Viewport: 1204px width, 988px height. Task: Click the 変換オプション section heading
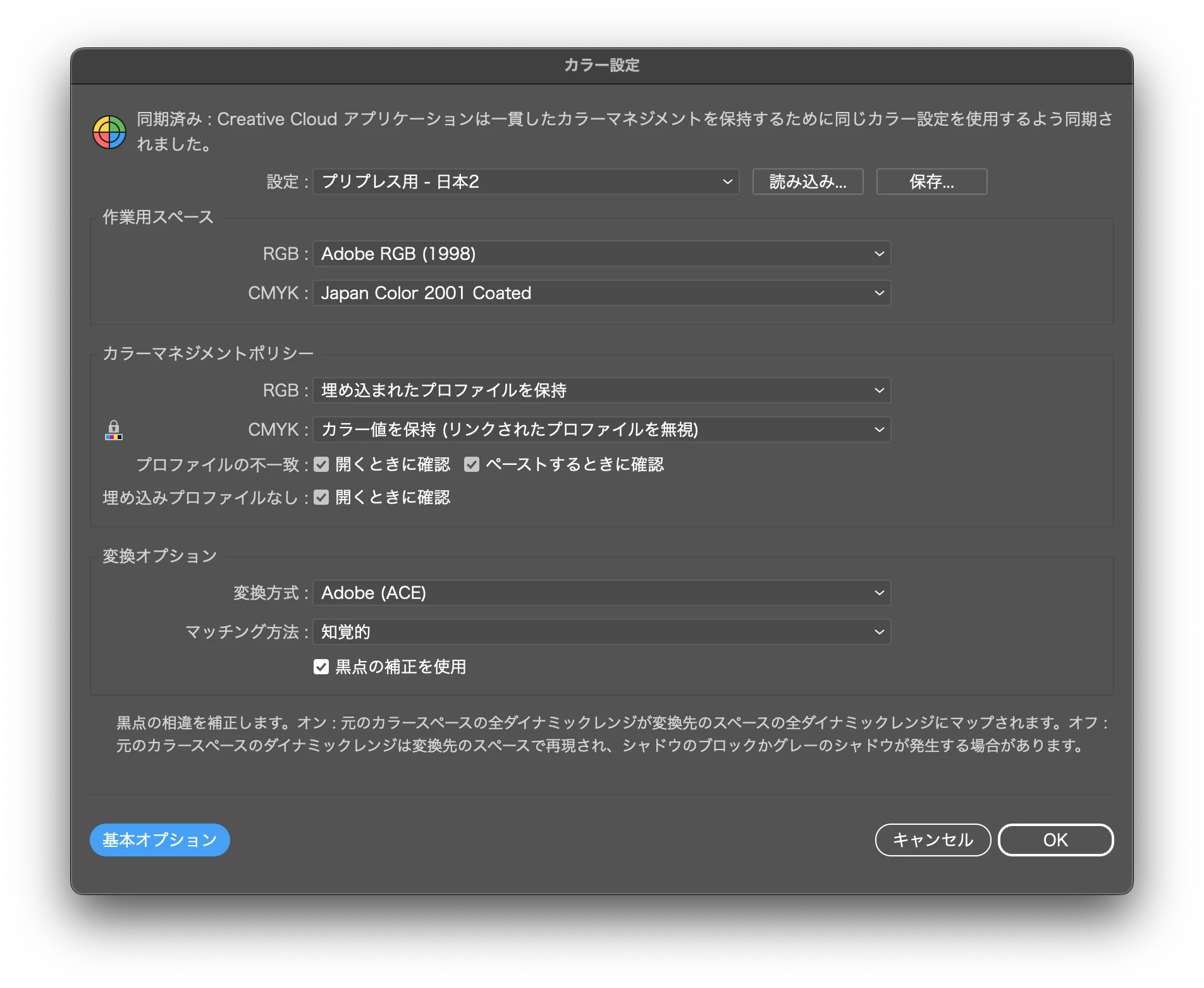(x=159, y=556)
